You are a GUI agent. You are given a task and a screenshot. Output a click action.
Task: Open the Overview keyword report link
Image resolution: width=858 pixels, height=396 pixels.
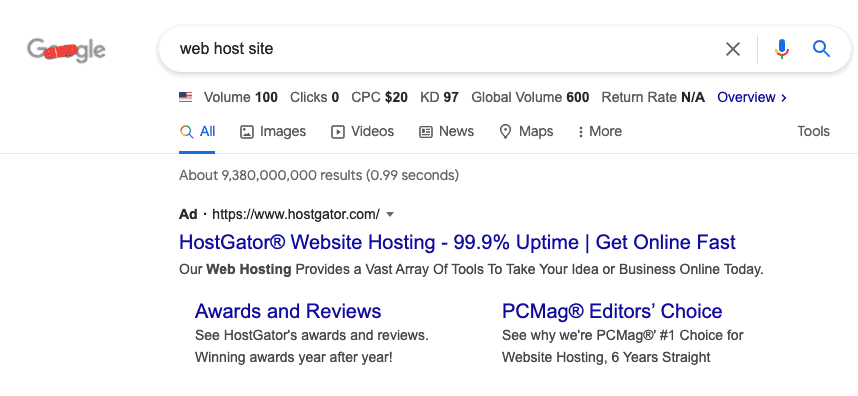[x=752, y=97]
